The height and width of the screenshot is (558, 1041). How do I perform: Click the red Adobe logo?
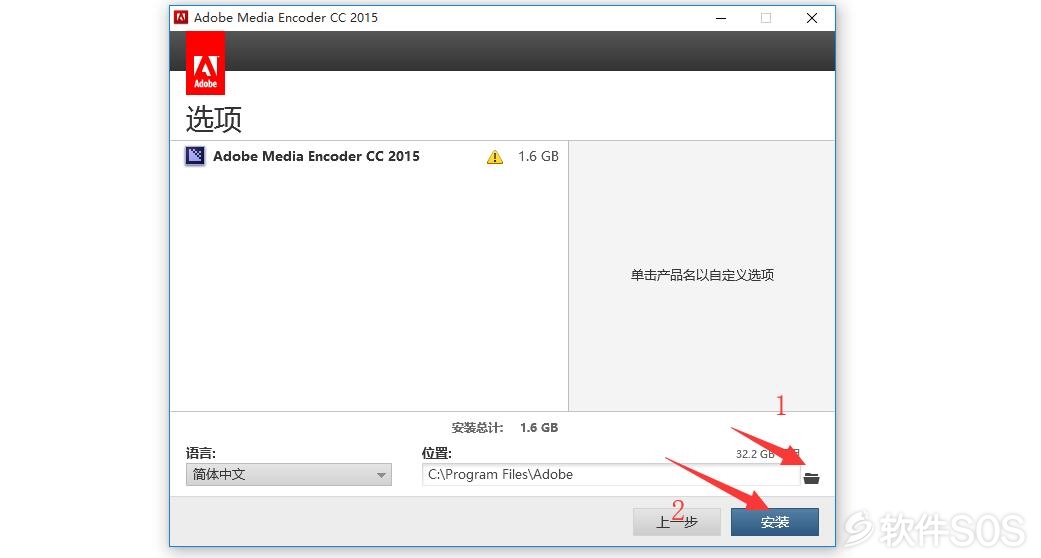pyautogui.click(x=205, y=64)
